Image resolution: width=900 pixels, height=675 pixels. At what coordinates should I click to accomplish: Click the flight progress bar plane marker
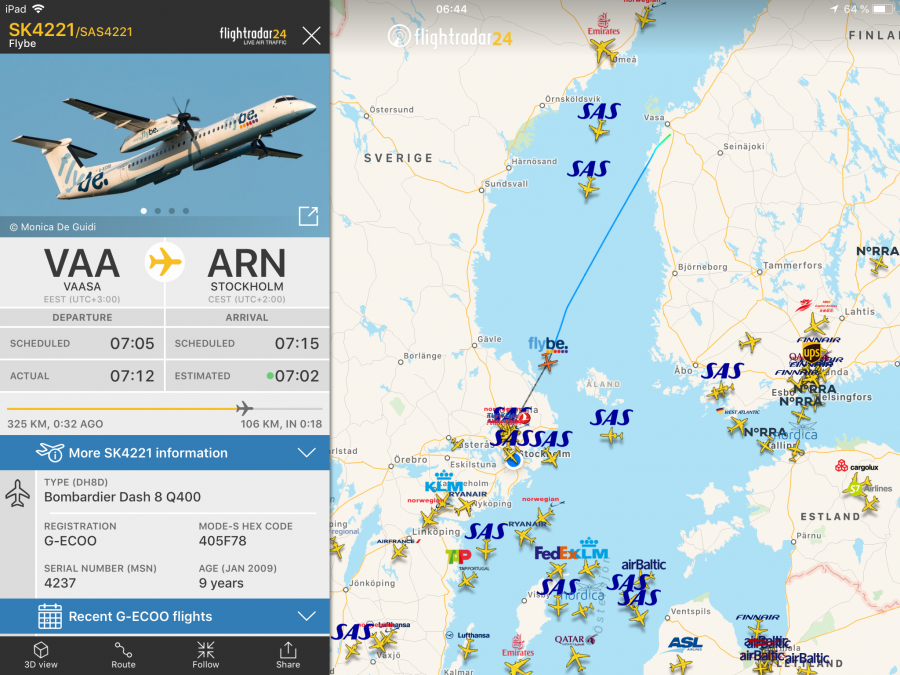pos(245,408)
